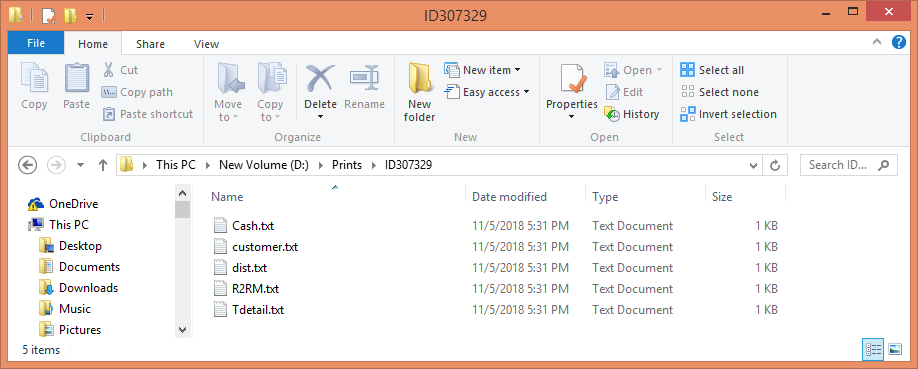Open the Properties checkmark icon
This screenshot has height=369, width=918.
pos(572,78)
